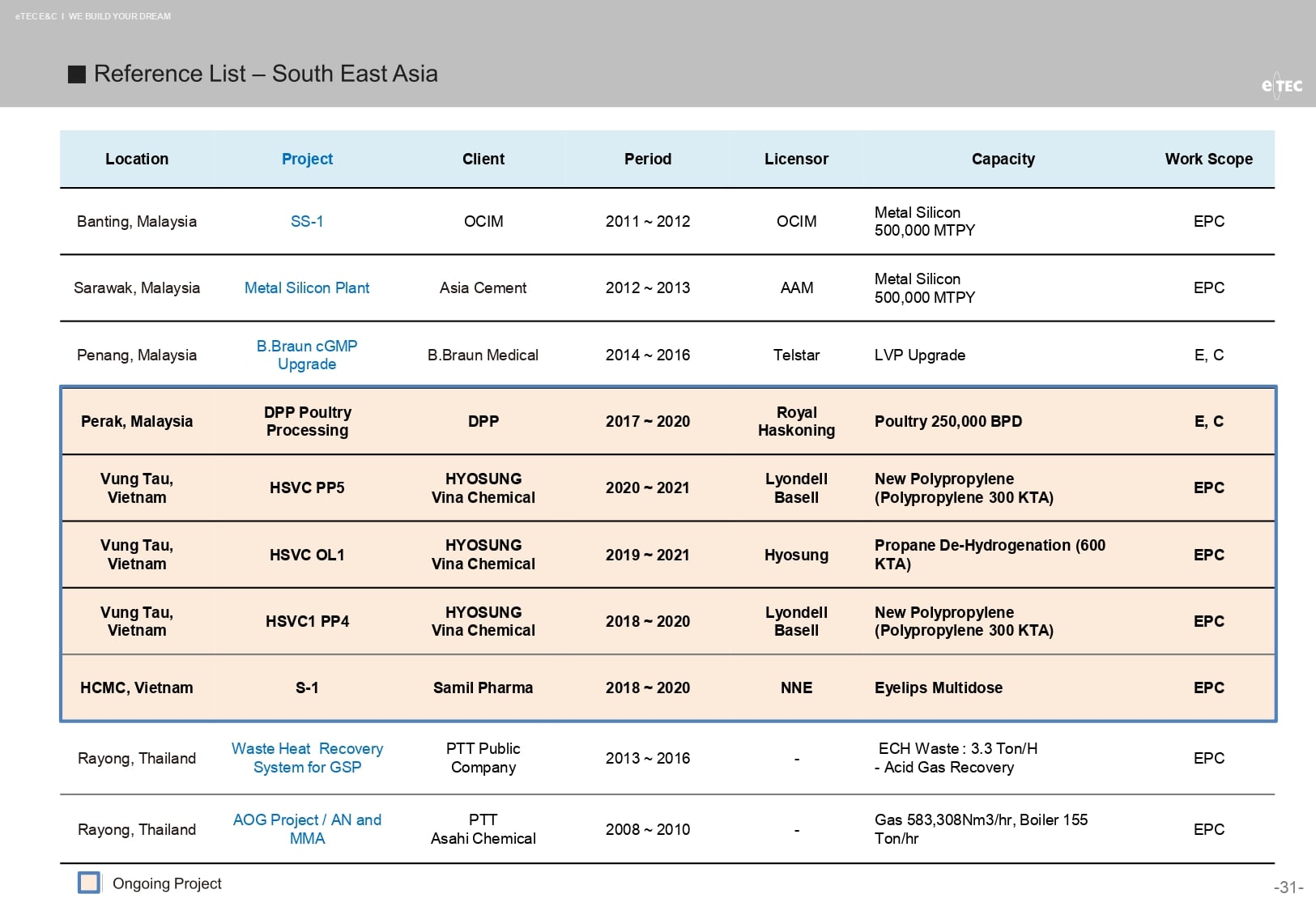Select the Sarawak, Malaysia location cell
This screenshot has height=911, width=1316.
coord(137,287)
